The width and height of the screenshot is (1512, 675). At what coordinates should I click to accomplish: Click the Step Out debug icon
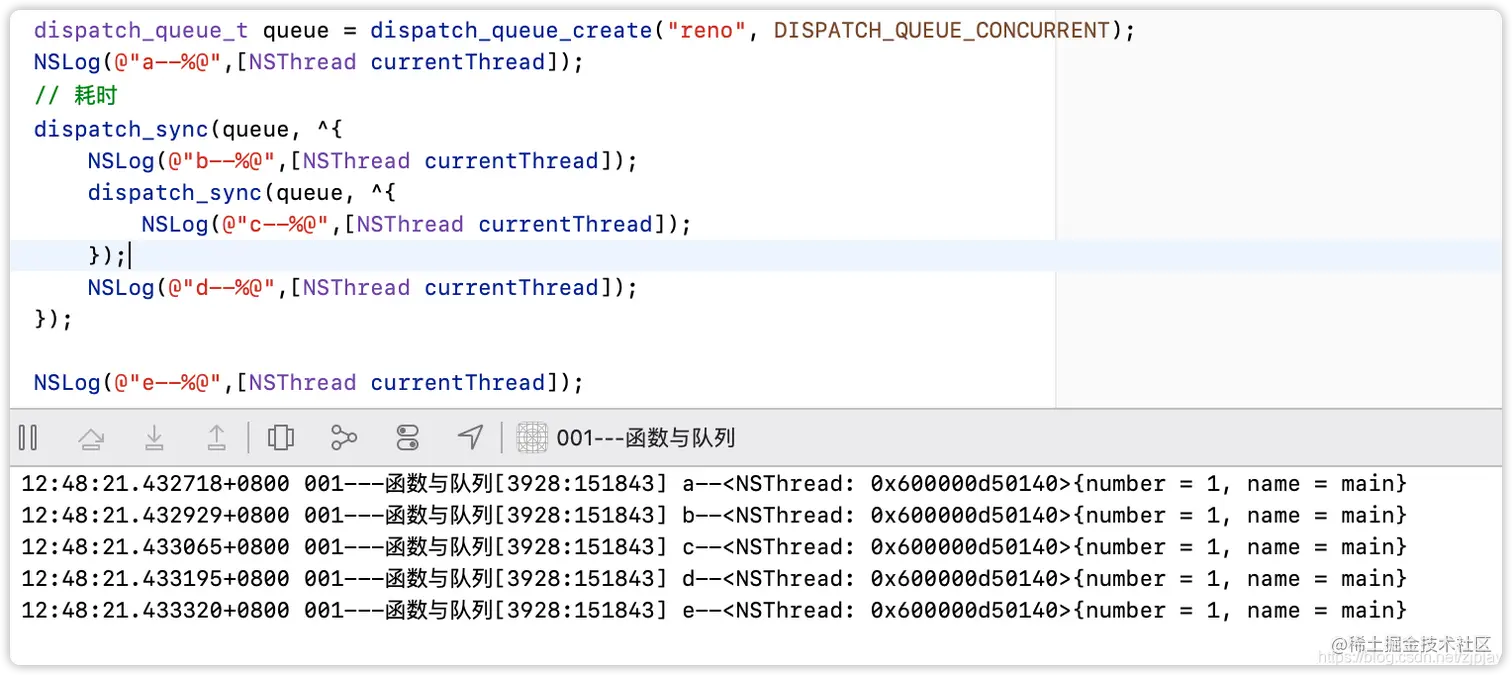(216, 437)
